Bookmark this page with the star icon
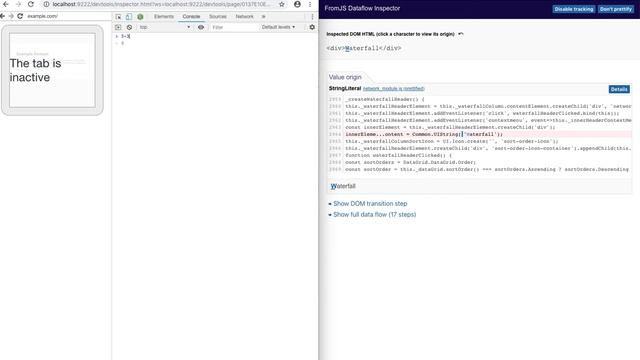 (x=282, y=4)
